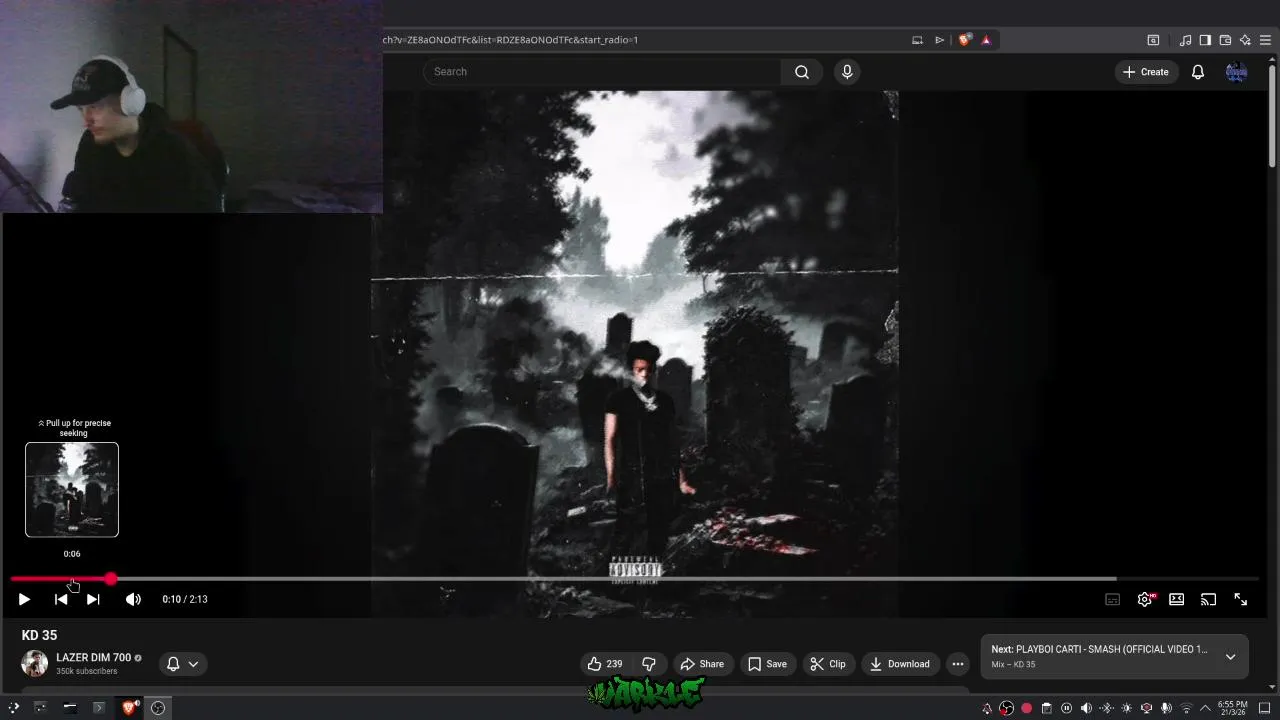Click the YouTube search magnifier button
The image size is (1280, 720).
(802, 72)
